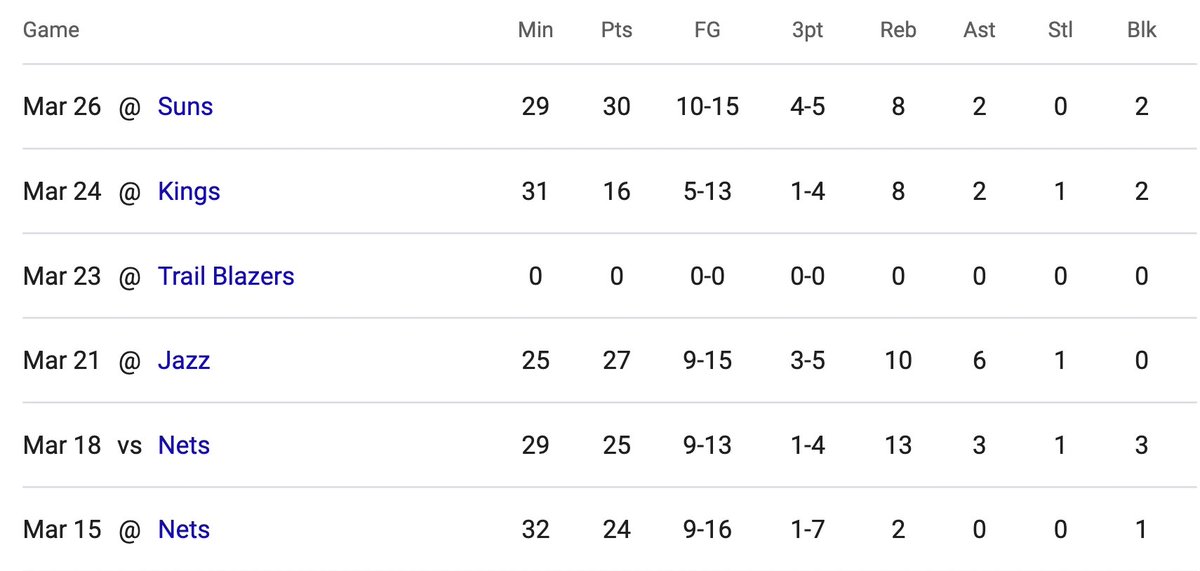Select the Mar 26 game date
Image resolution: width=1200 pixels, height=571 pixels.
pos(62,106)
